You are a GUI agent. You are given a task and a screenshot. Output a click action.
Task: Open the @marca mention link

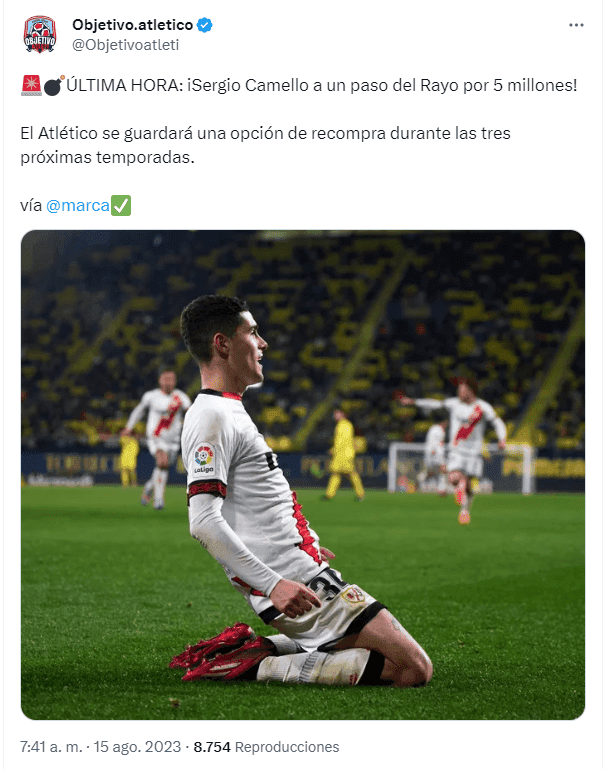click(77, 205)
